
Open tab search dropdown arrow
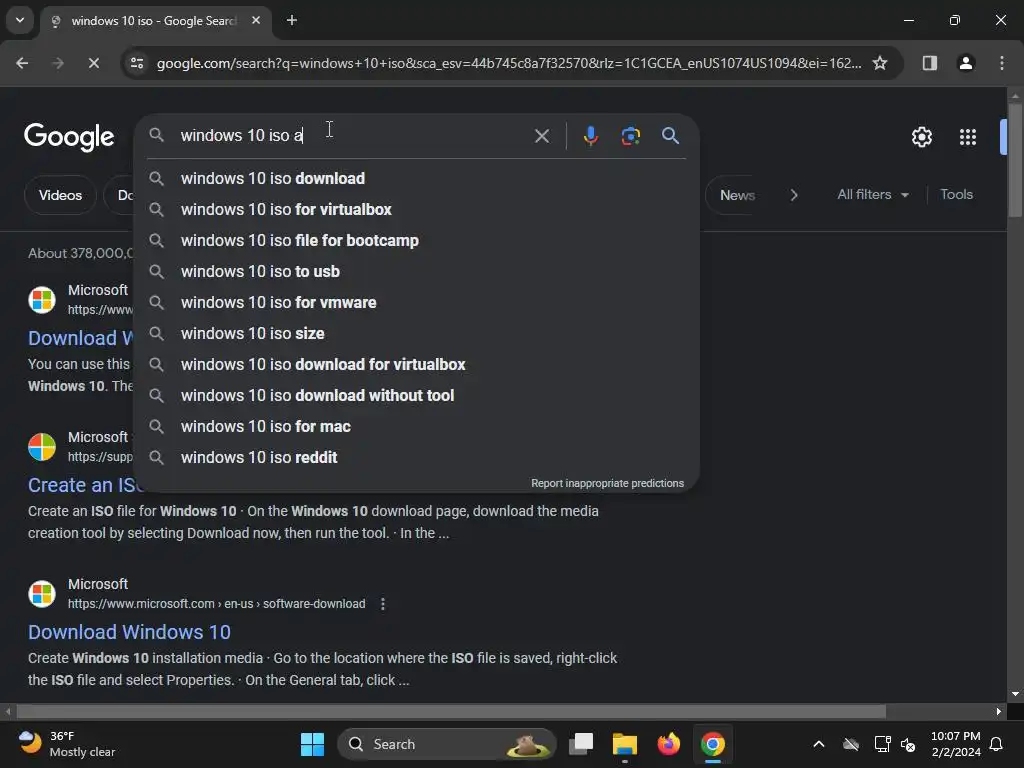(20, 20)
